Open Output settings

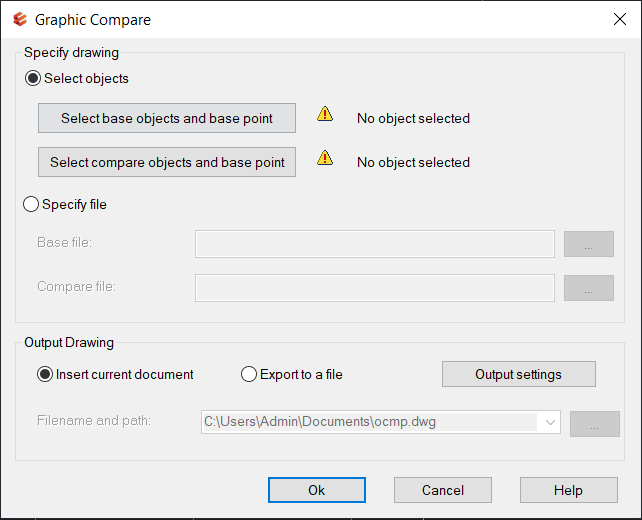(518, 374)
